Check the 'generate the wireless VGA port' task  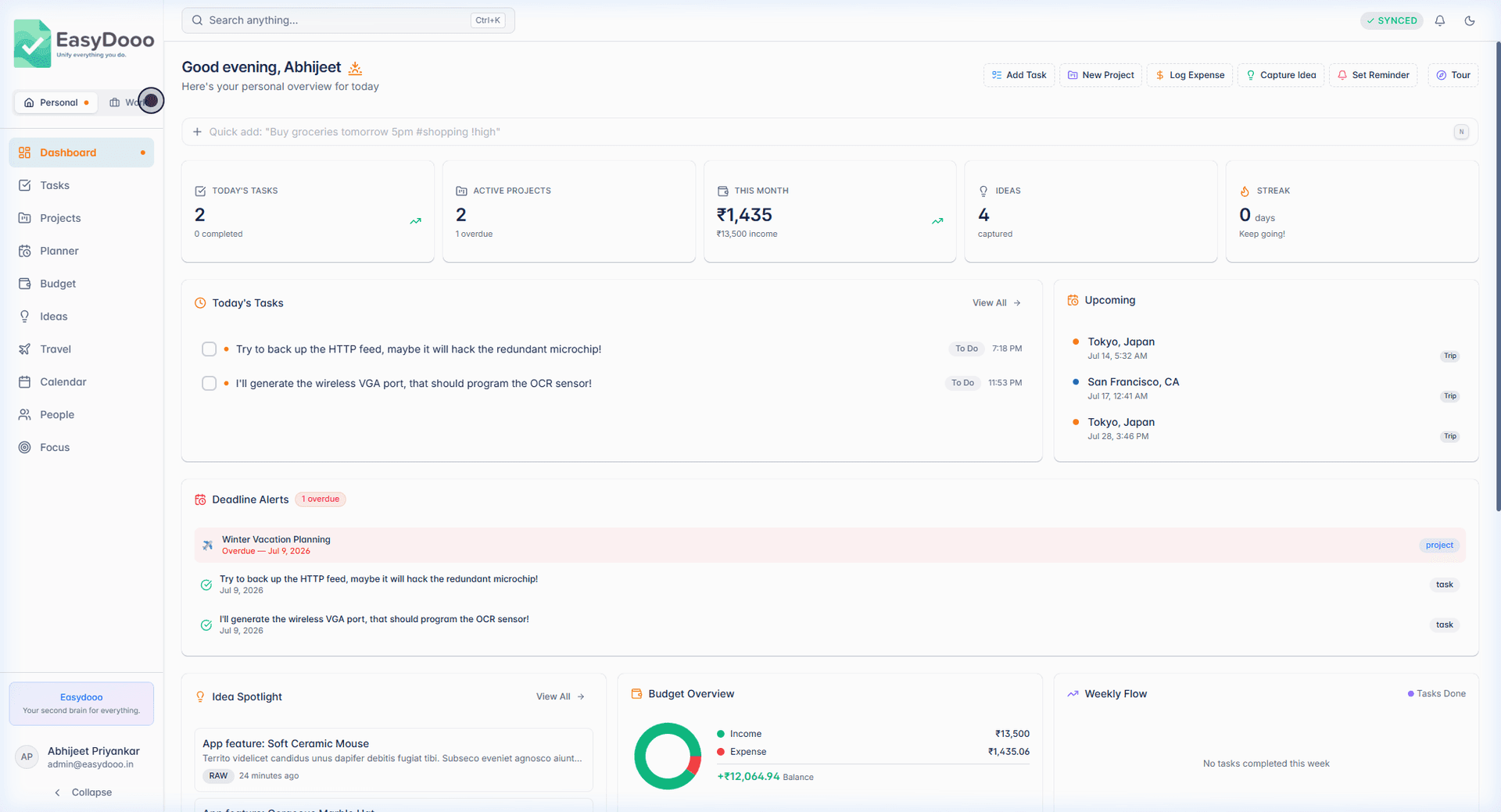coord(209,383)
